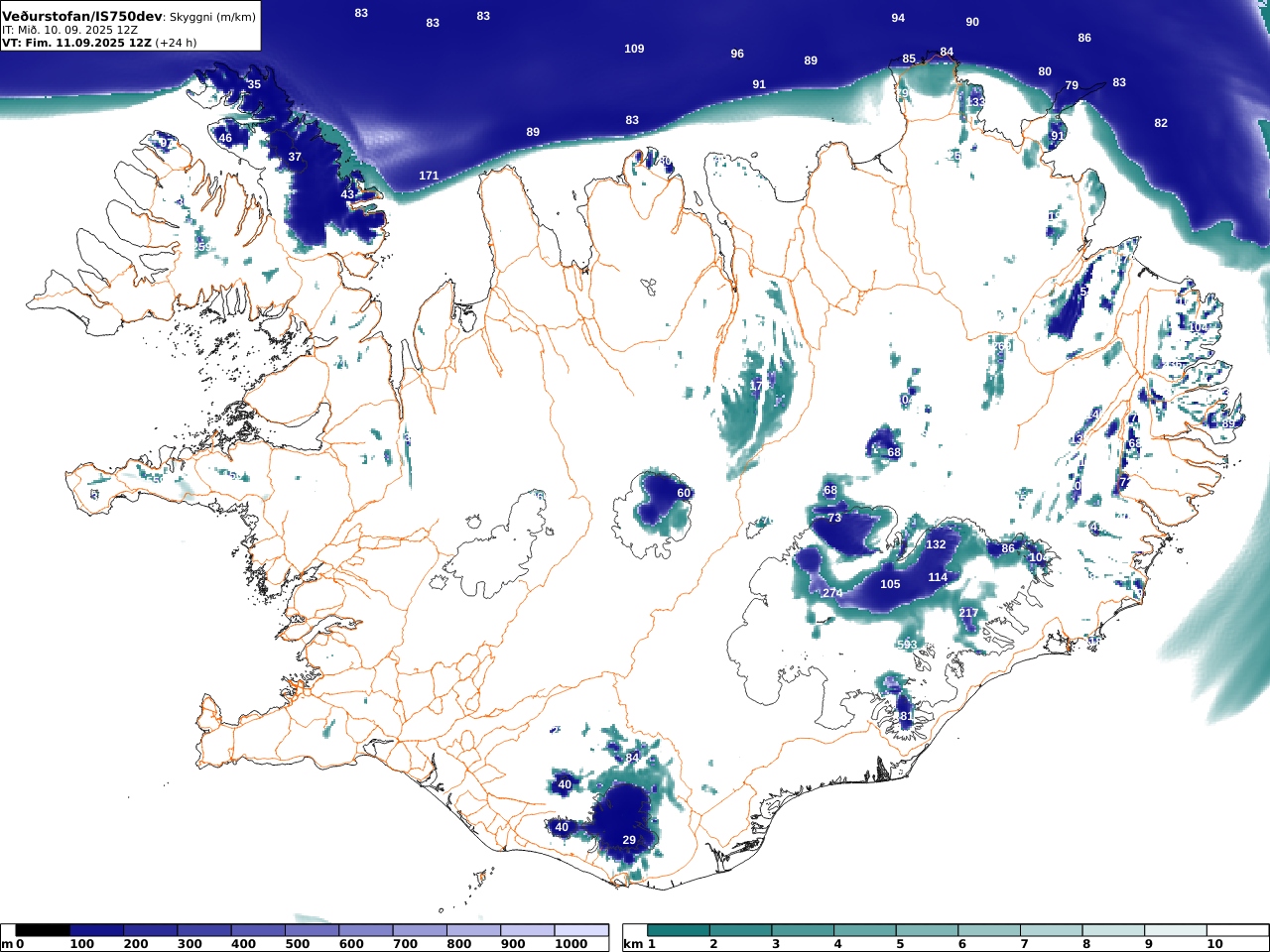Click the visibility value 46 on the map
The height and width of the screenshot is (952, 1270).
tap(225, 138)
